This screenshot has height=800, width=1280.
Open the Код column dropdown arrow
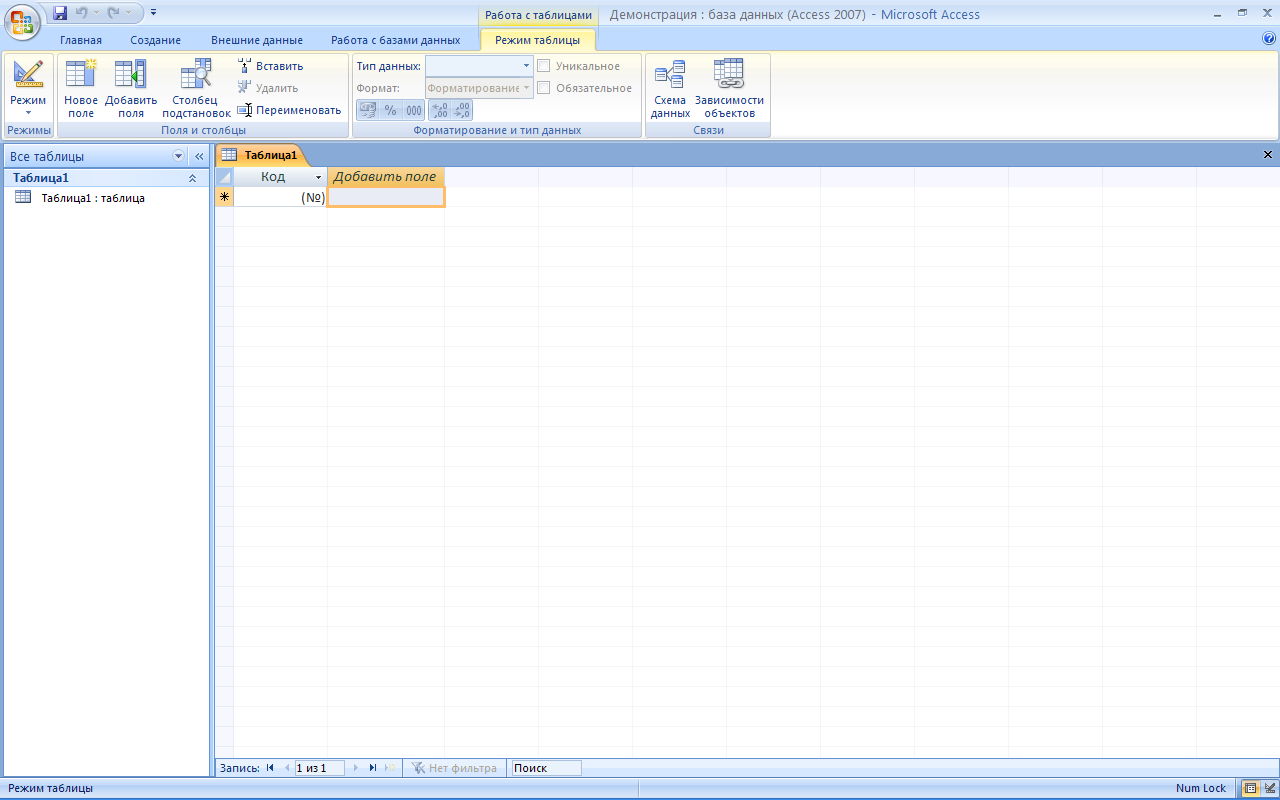tap(319, 177)
